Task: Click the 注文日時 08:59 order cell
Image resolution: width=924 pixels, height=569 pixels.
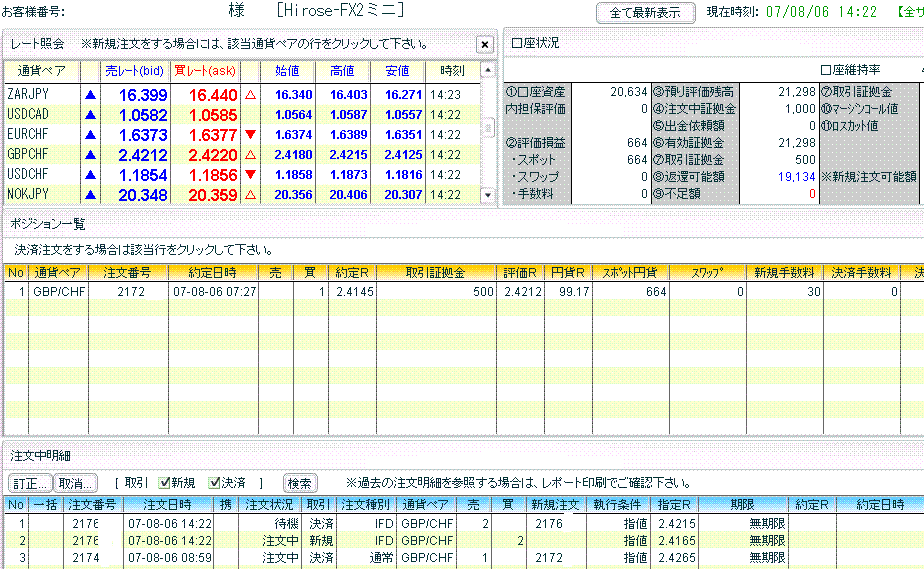Action: point(170,558)
